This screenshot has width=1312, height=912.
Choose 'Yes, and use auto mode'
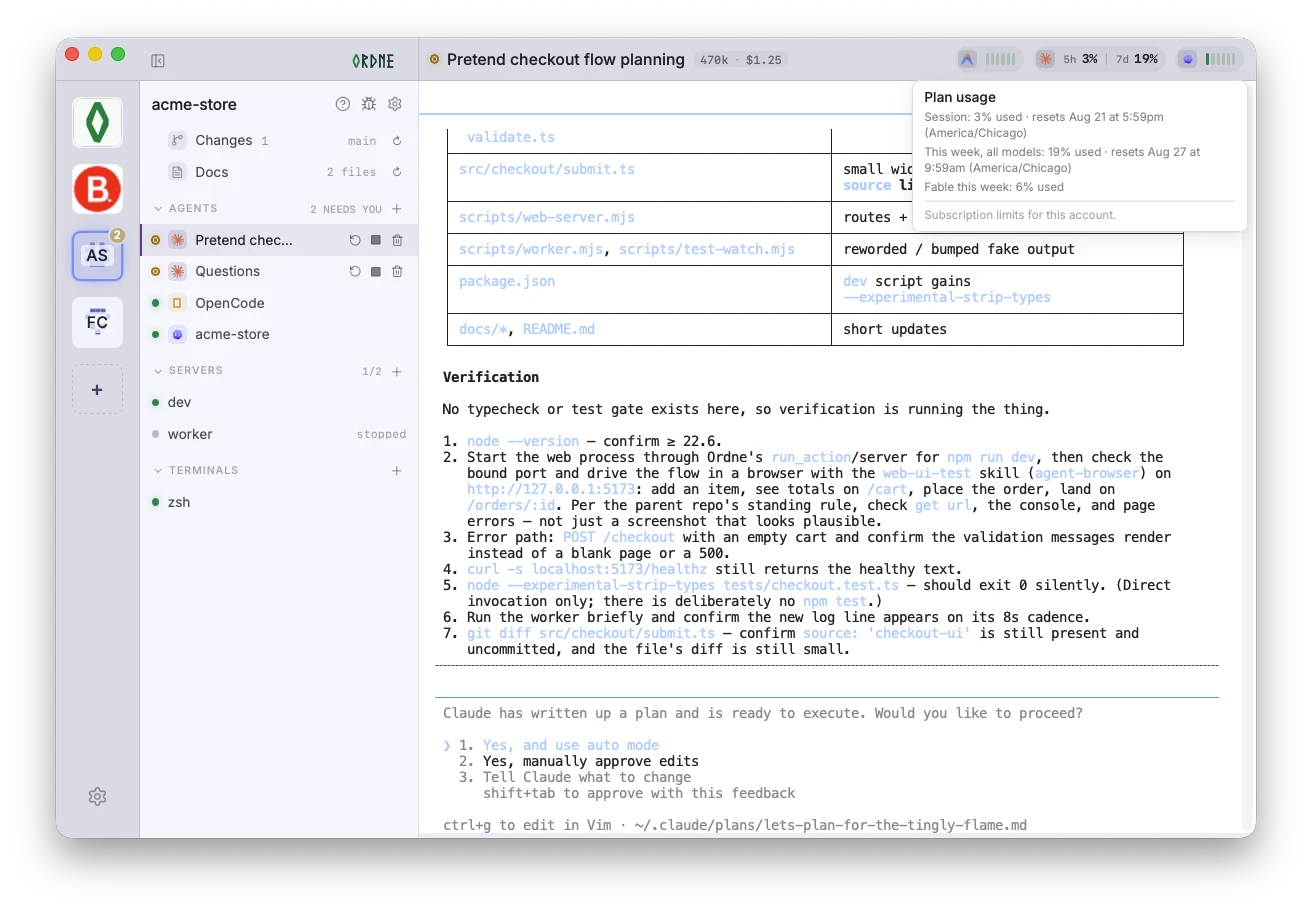click(570, 745)
